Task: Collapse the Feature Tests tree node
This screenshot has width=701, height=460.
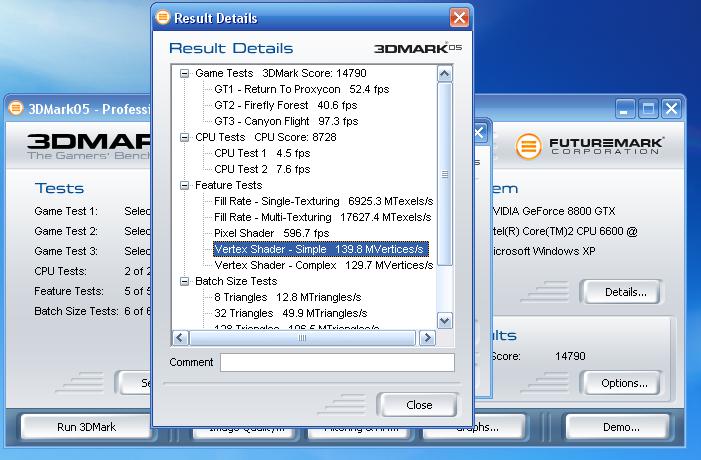Action: click(x=184, y=185)
